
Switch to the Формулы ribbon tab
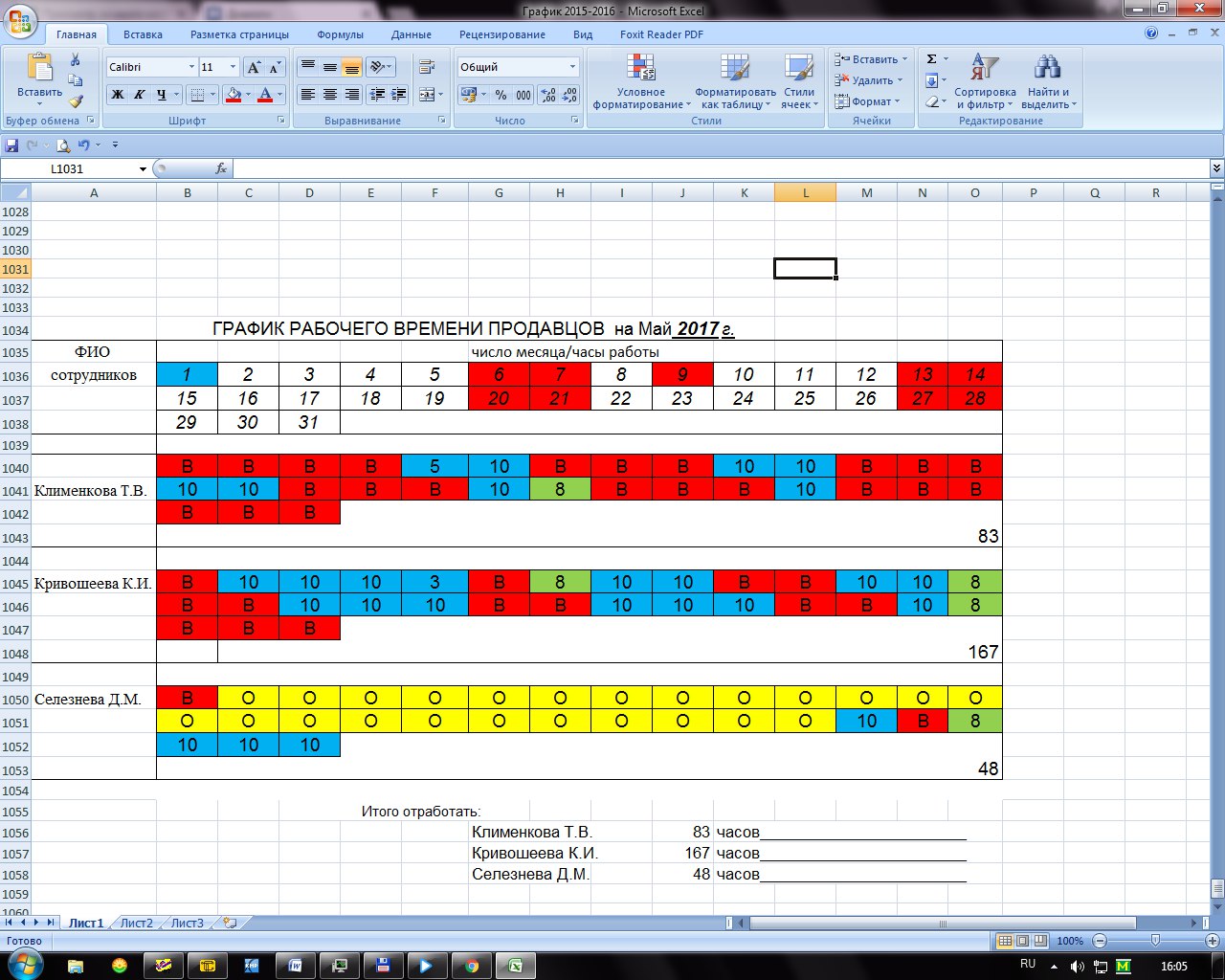340,34
